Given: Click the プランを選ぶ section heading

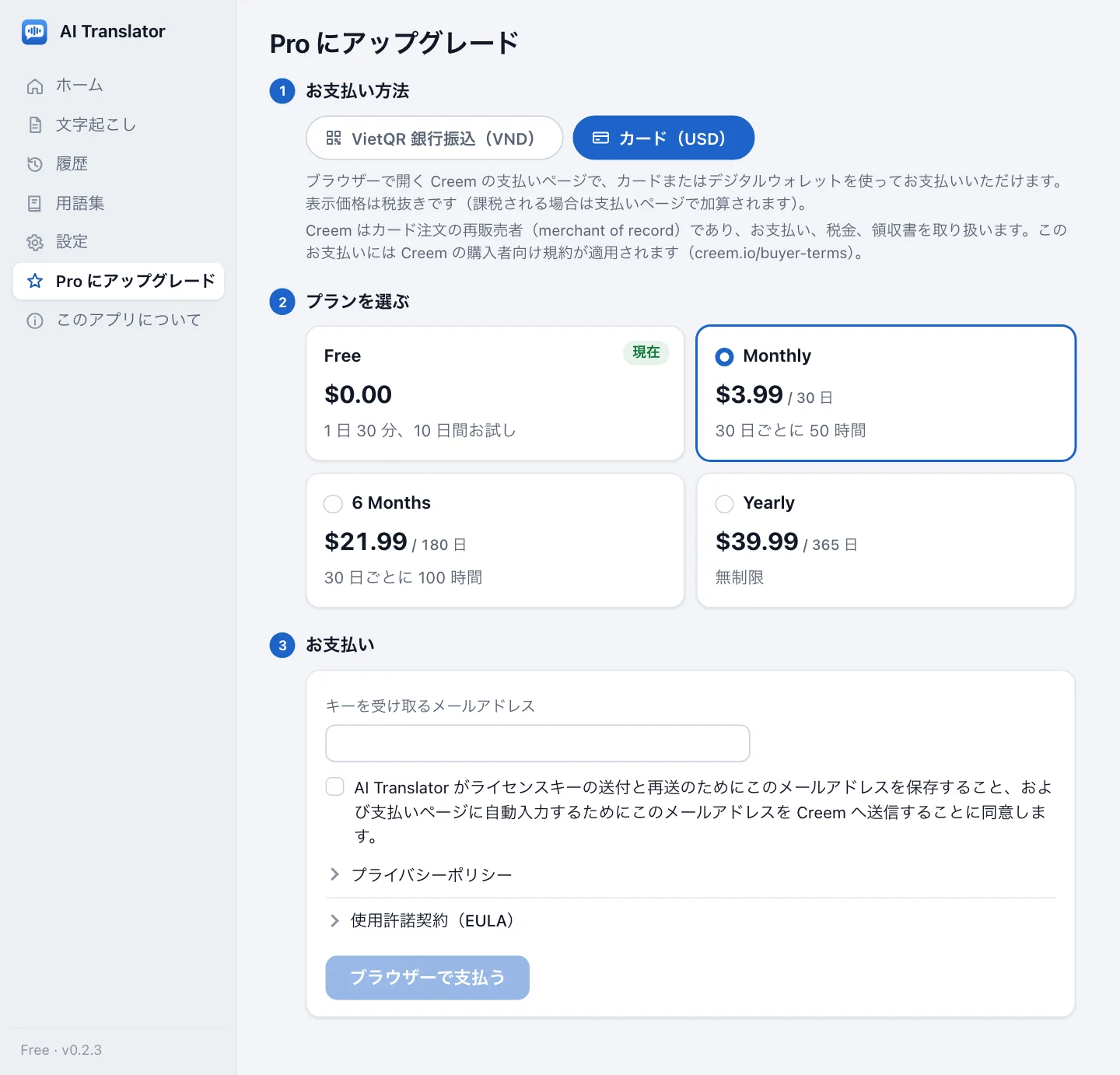Looking at the screenshot, I should coord(358,302).
